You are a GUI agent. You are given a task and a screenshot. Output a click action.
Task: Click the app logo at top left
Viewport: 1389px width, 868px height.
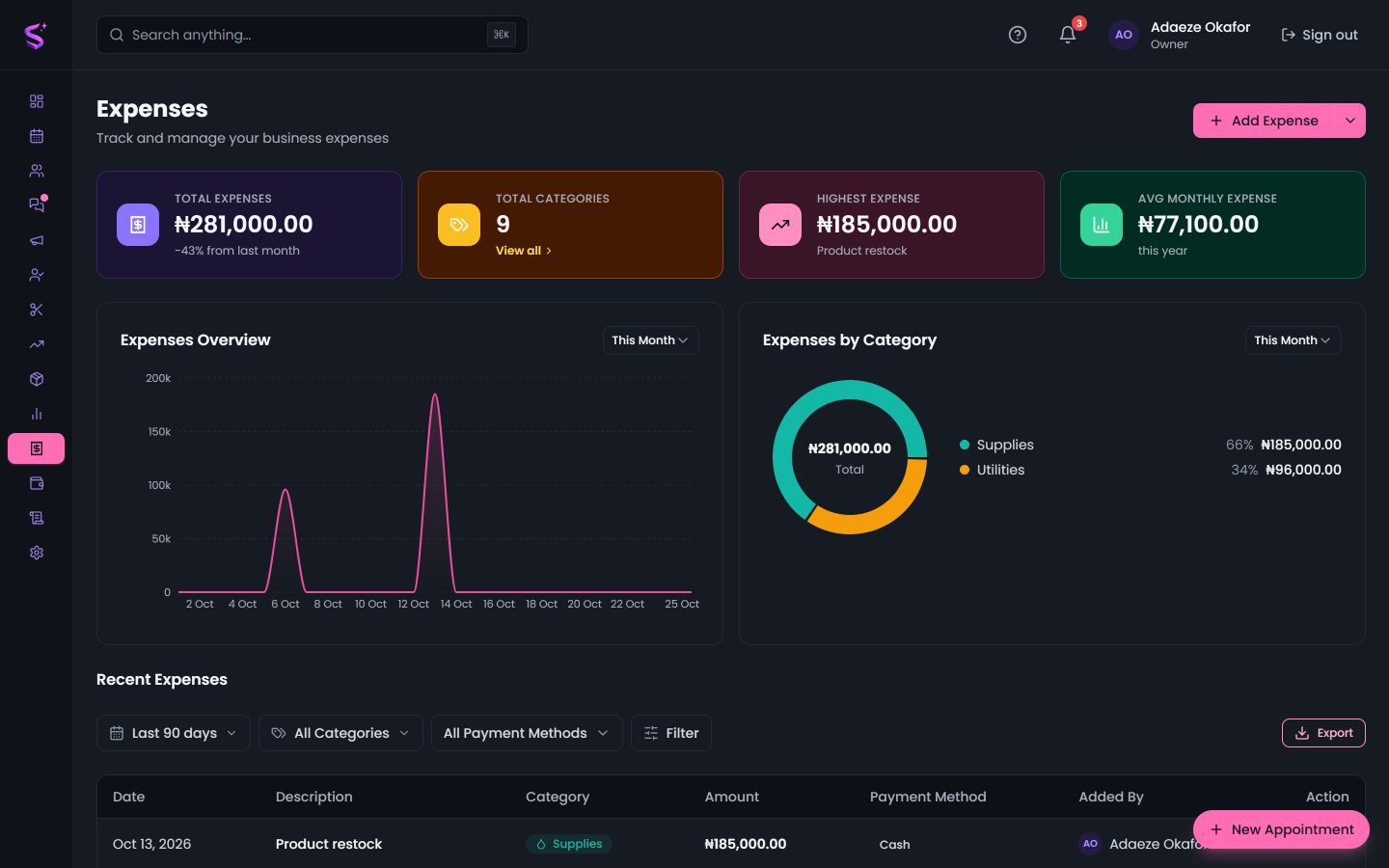36,36
